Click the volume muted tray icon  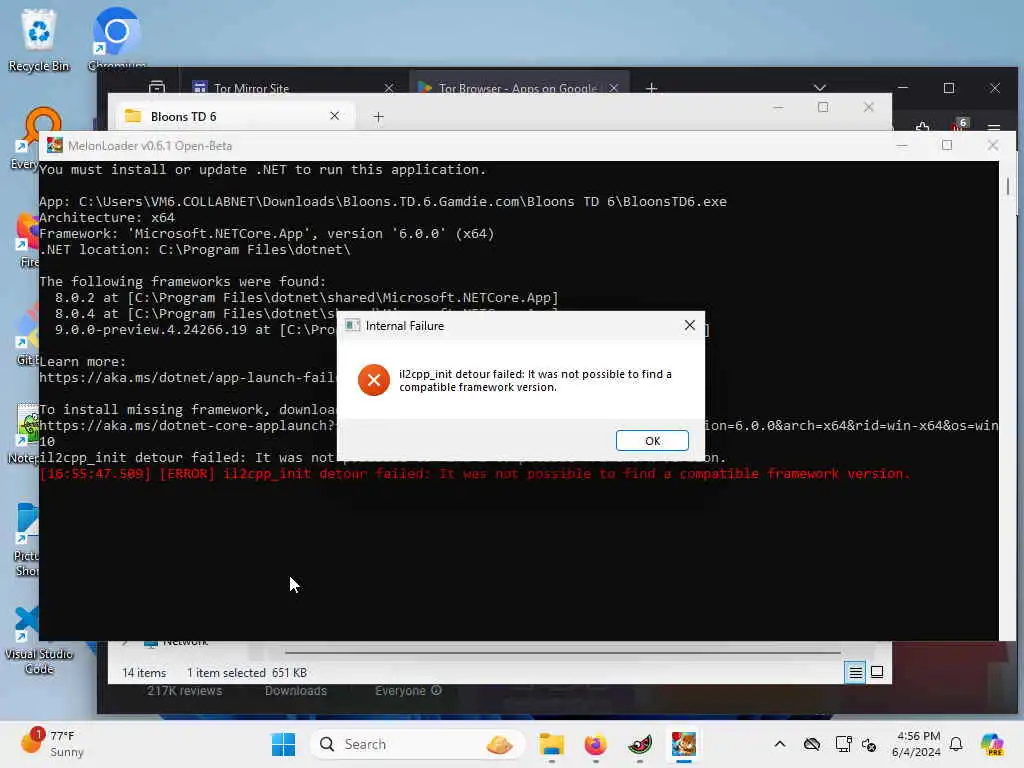click(x=869, y=744)
